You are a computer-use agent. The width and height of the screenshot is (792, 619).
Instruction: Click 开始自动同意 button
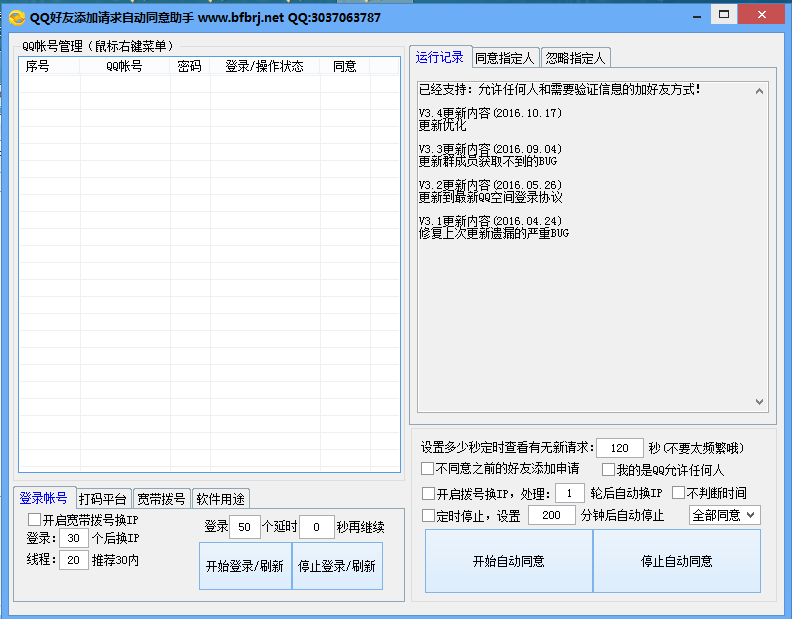coord(509,561)
